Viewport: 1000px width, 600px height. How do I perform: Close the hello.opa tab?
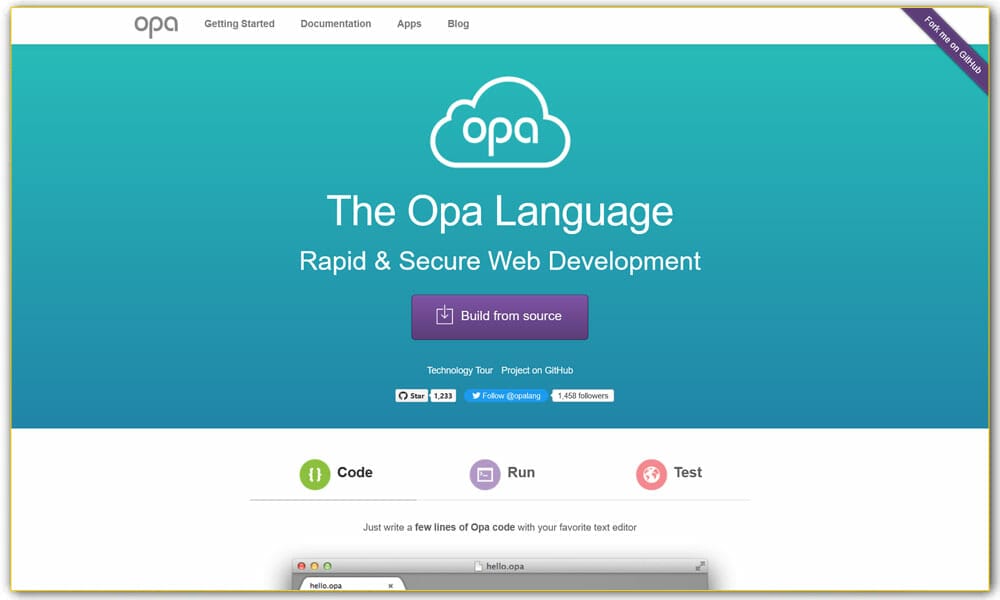point(390,583)
